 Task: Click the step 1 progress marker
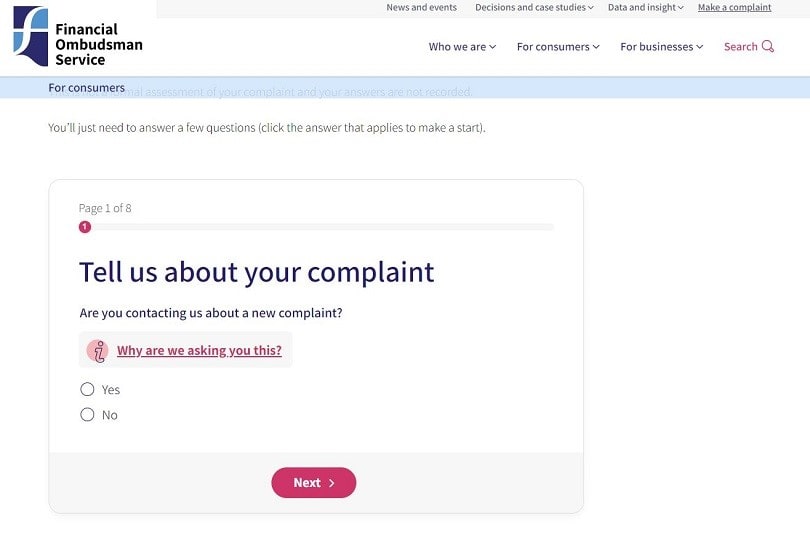[85, 227]
